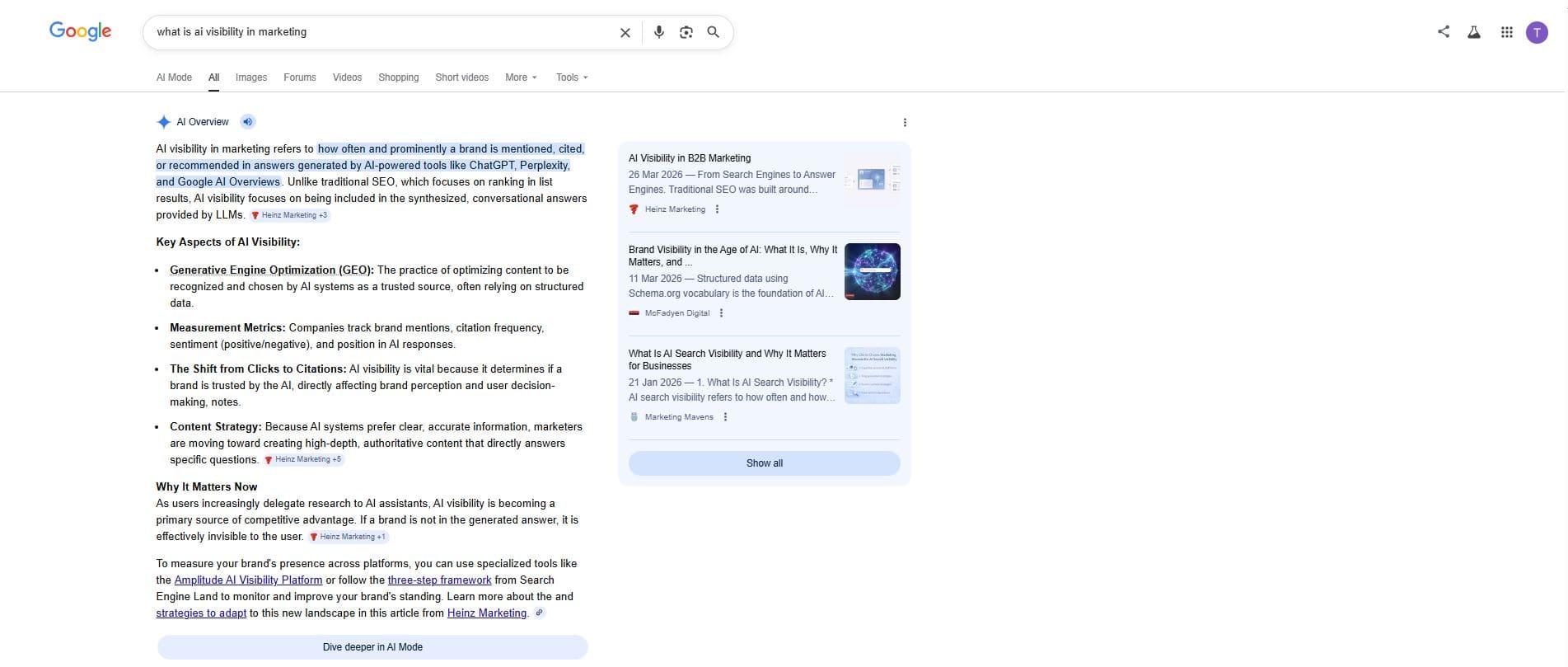The image size is (1568, 667).
Task: Open the strategies to adapt link
Action: point(201,613)
